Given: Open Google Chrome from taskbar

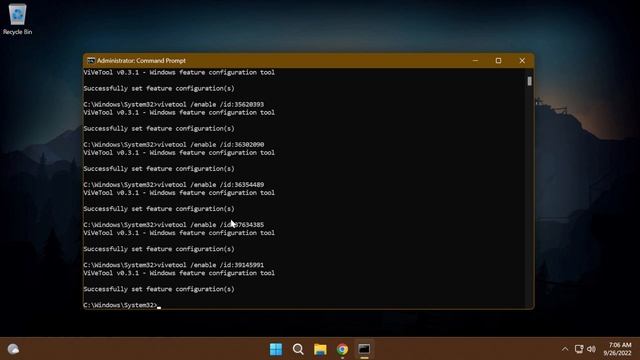Looking at the screenshot, I should pyautogui.click(x=342, y=349).
